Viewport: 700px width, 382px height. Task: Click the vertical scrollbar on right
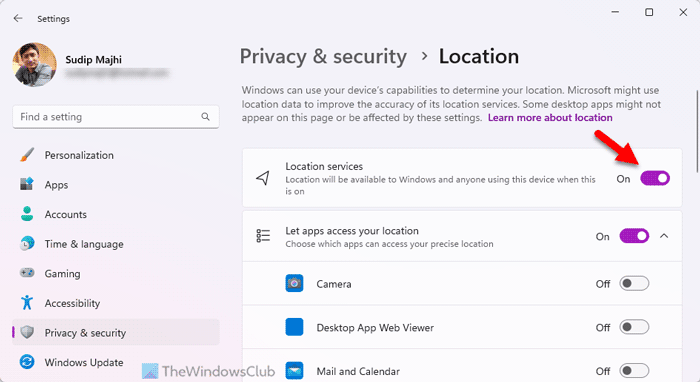[696, 132]
